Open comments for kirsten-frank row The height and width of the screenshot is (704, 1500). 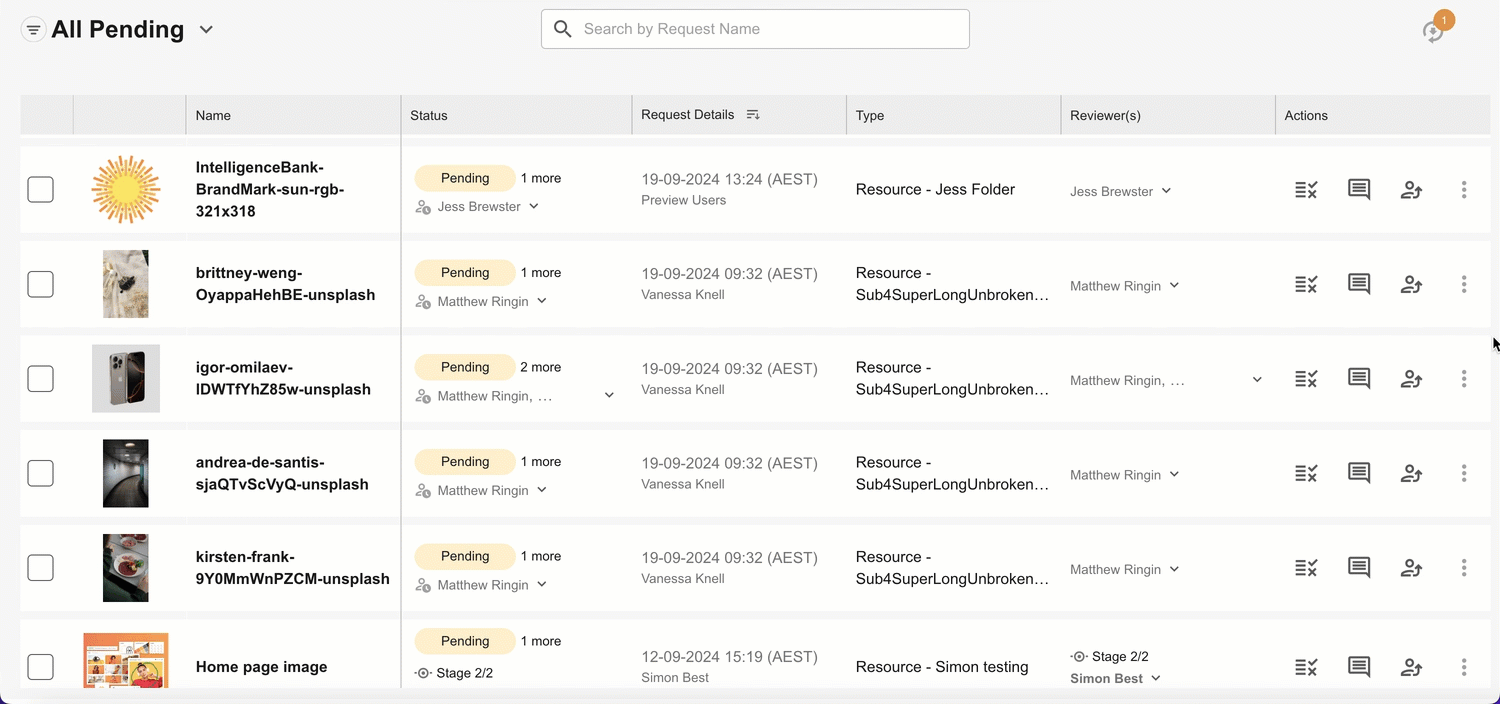pyautogui.click(x=1359, y=568)
